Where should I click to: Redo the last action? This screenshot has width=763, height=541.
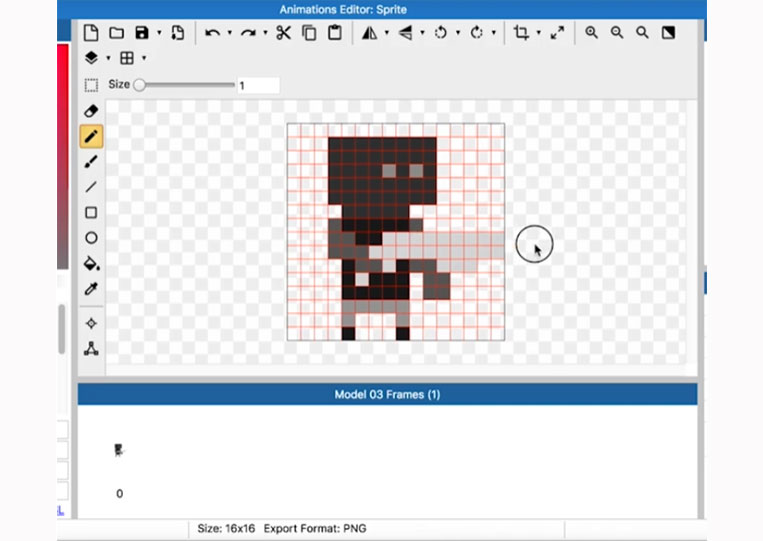tap(248, 33)
